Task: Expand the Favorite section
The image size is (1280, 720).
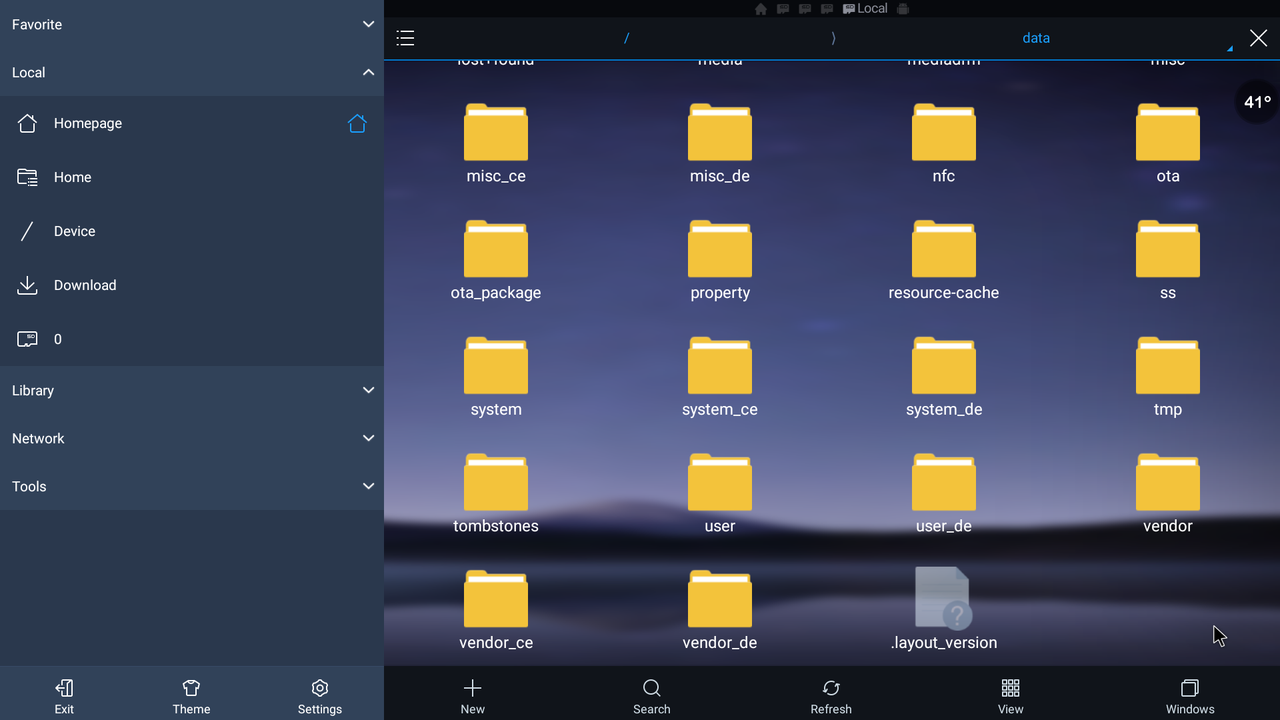Action: pyautogui.click(x=192, y=24)
